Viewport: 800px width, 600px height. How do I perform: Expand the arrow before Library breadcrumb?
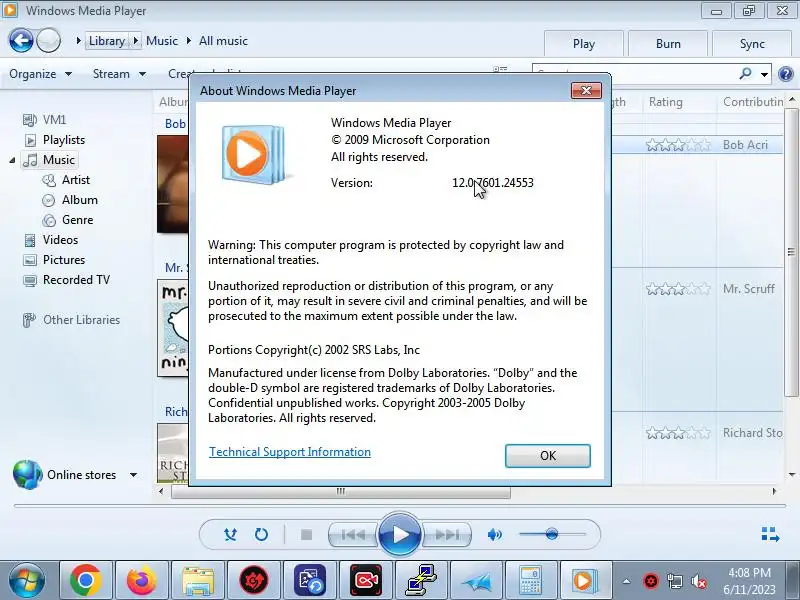pos(78,41)
